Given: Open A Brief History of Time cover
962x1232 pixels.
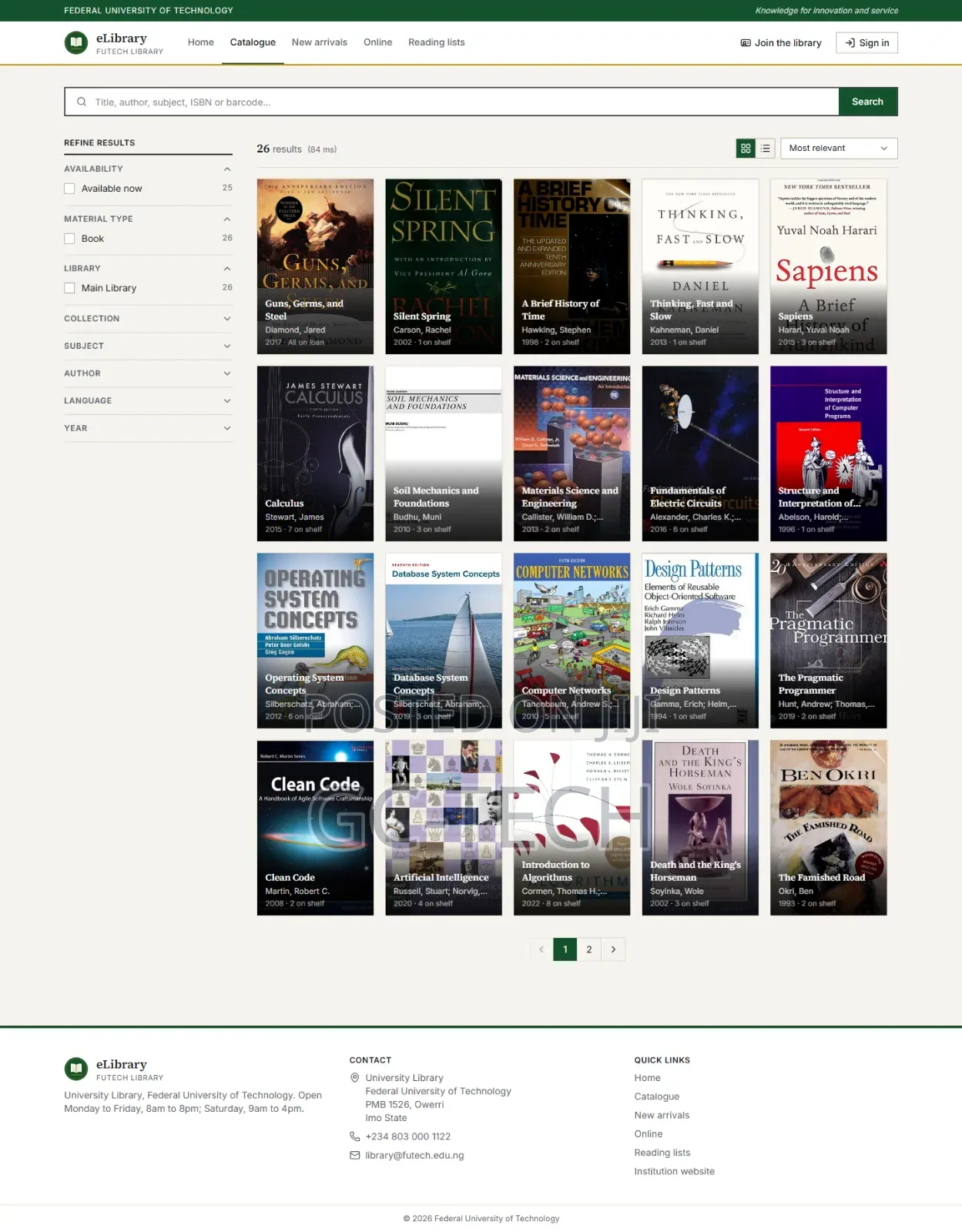Looking at the screenshot, I should [572, 266].
